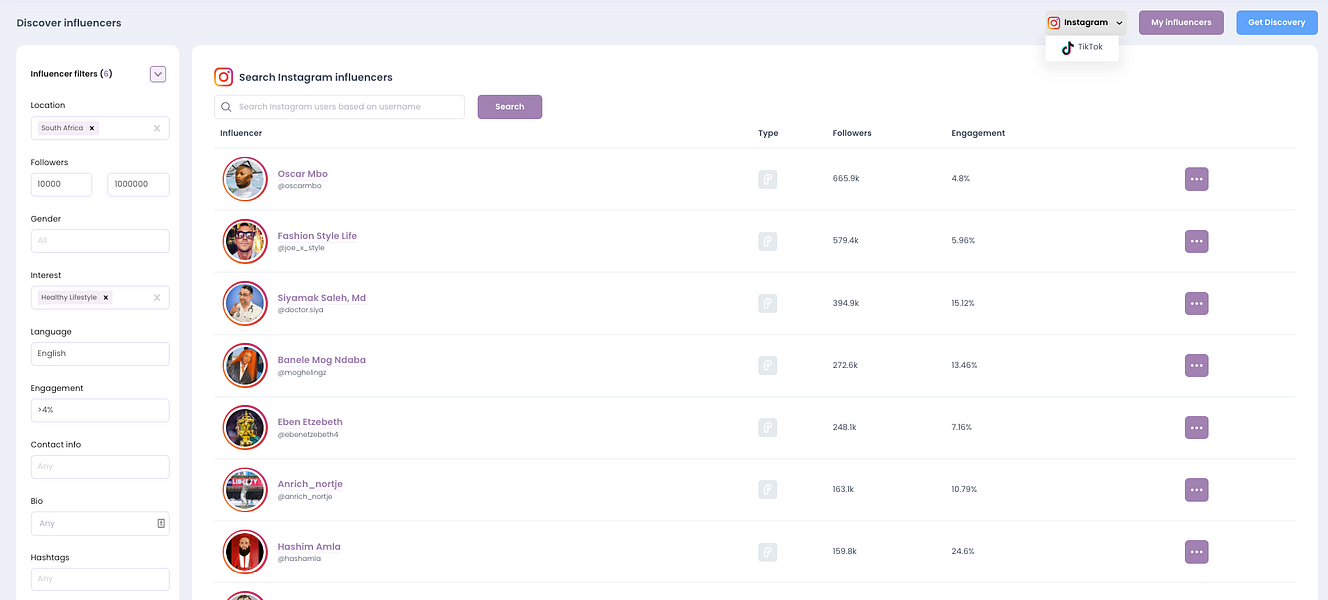Click the Bio filter input
This screenshot has width=1328, height=600.
100,523
